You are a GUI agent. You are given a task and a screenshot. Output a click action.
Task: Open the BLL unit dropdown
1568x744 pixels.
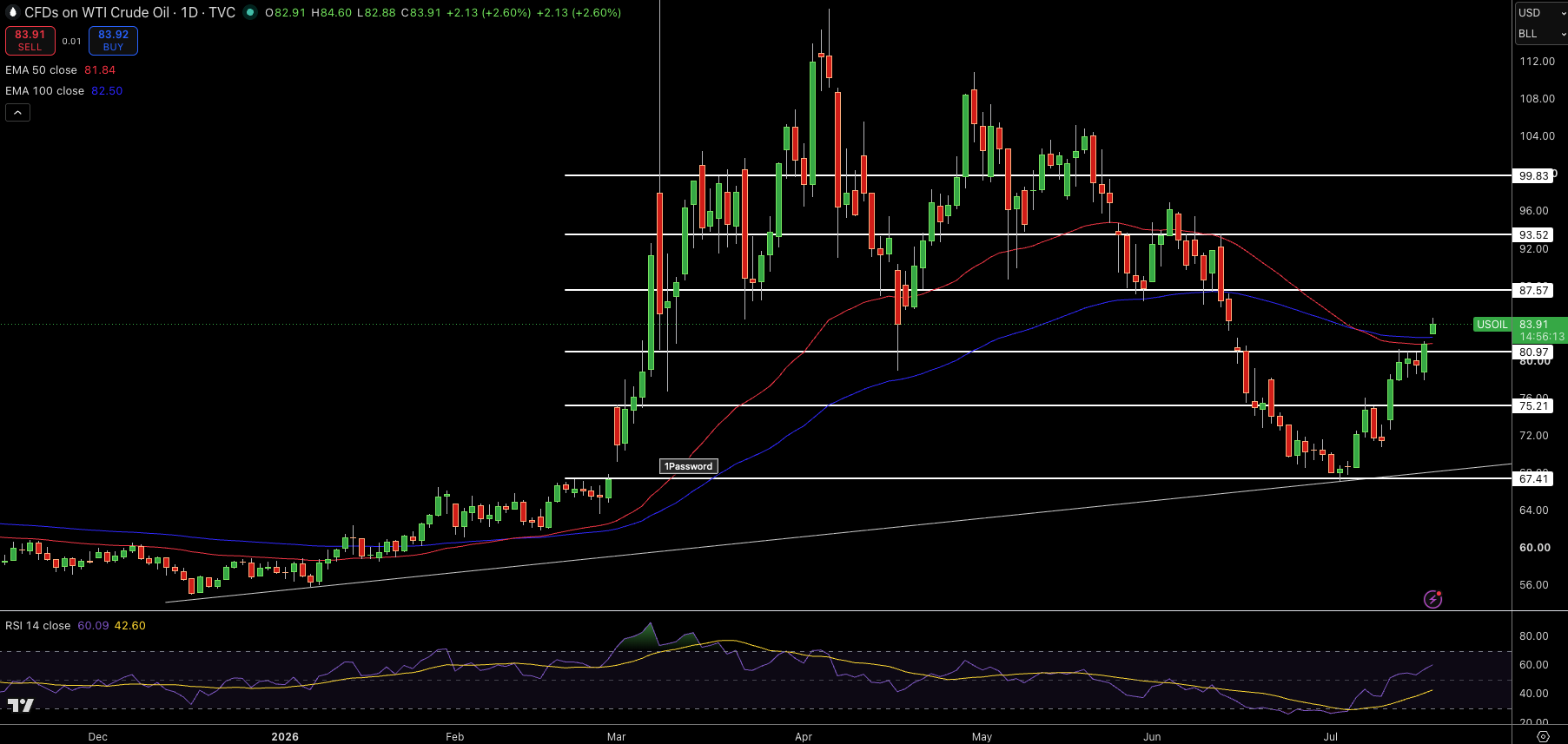[1541, 34]
